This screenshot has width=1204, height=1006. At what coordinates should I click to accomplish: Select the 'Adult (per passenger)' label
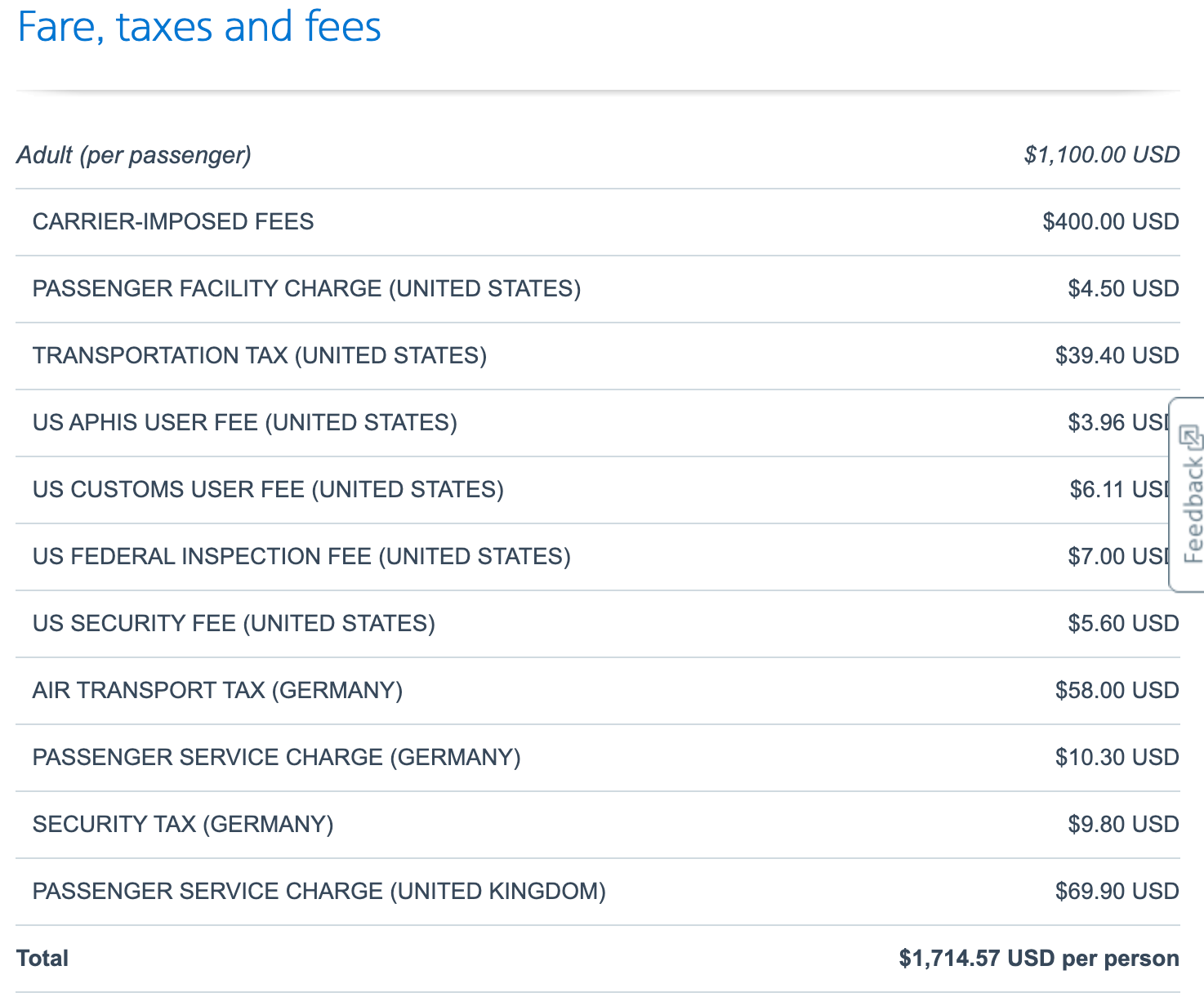point(134,155)
